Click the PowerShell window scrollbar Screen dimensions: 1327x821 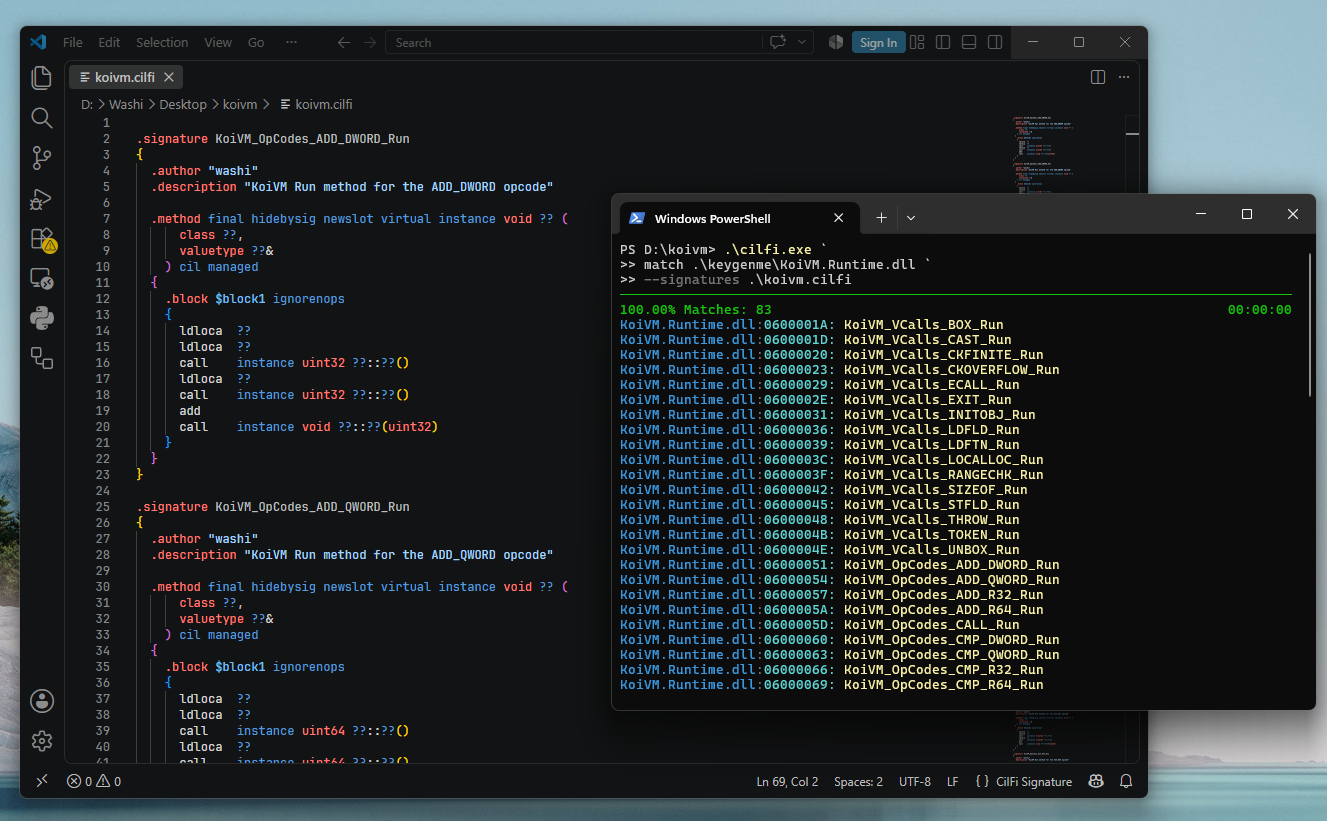[x=1309, y=325]
